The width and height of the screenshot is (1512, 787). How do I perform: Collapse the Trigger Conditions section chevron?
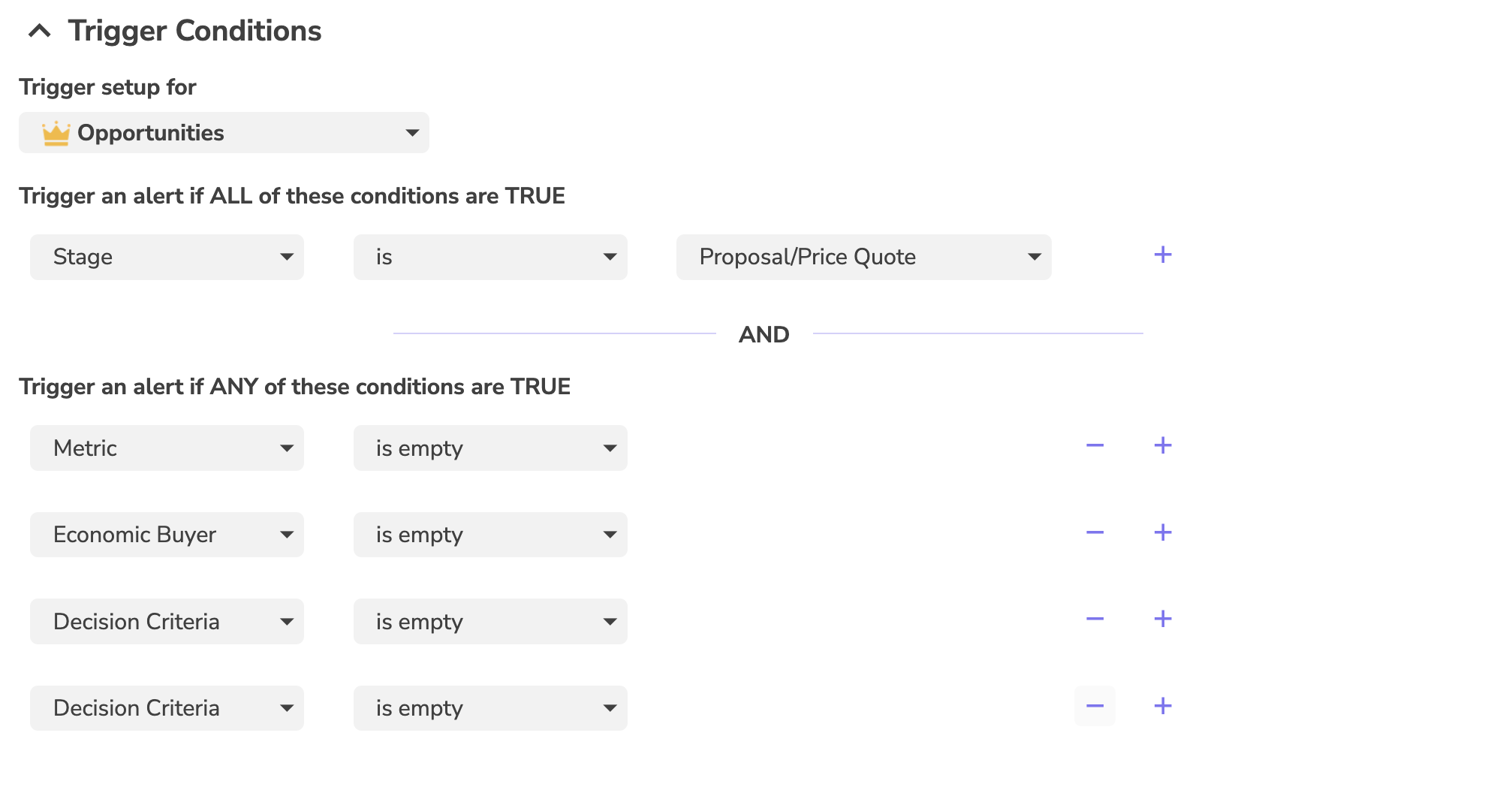click(40, 32)
